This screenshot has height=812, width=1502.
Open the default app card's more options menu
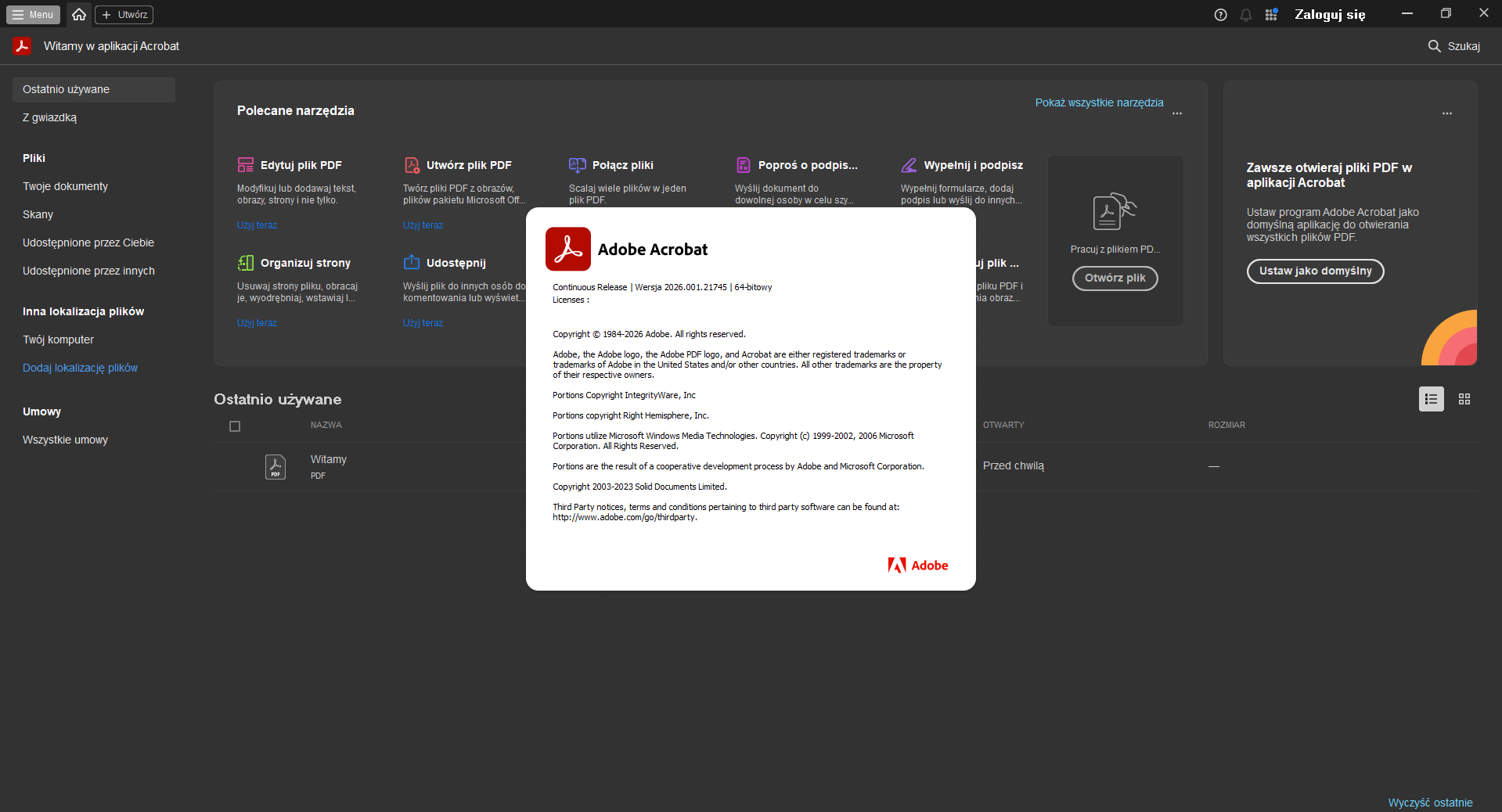click(x=1447, y=113)
